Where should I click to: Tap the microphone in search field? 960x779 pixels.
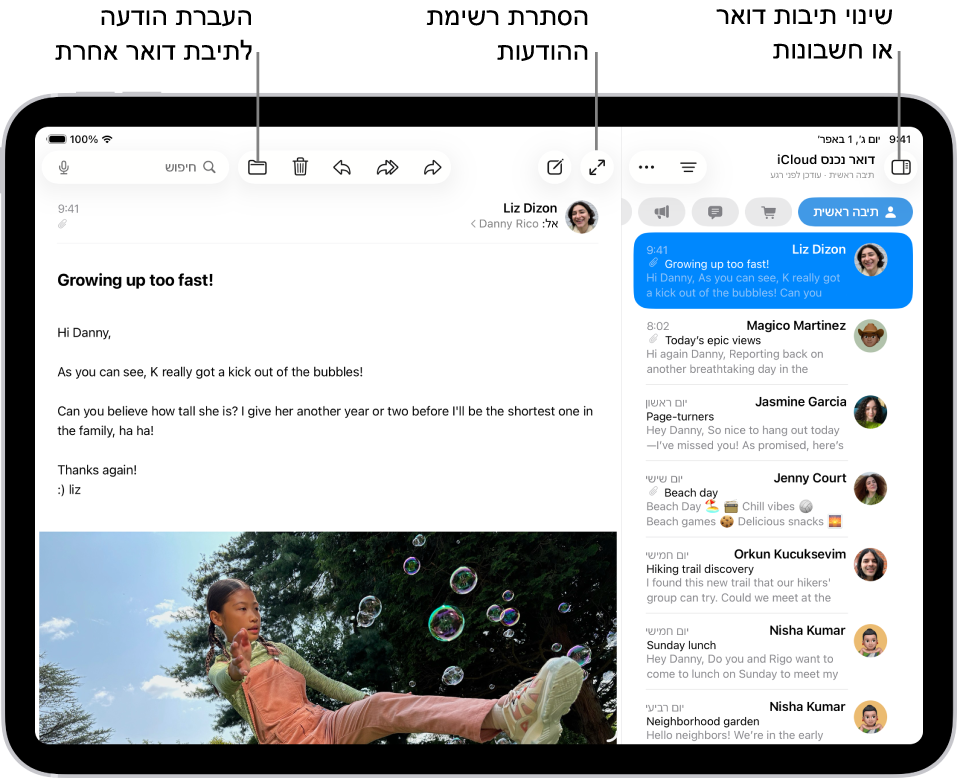coord(64,167)
